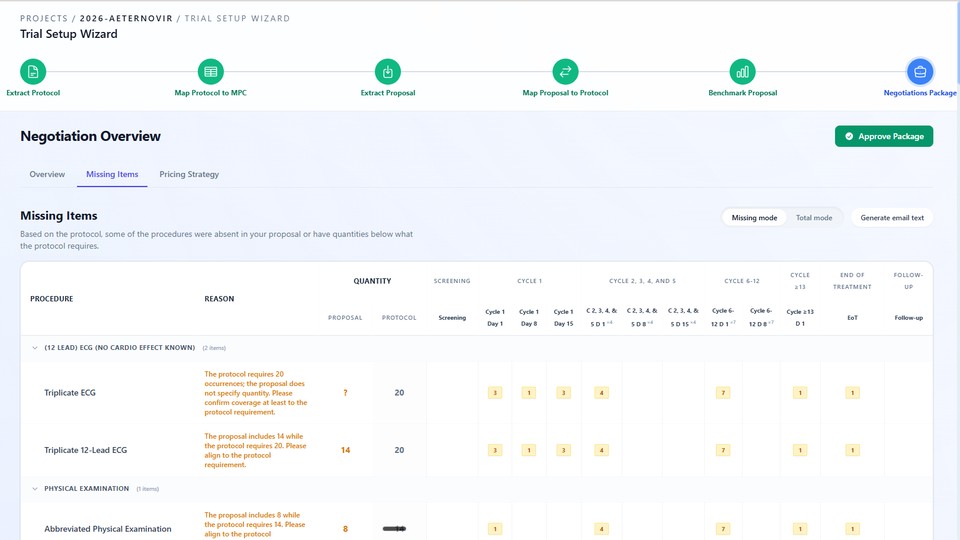Click proposal quantity 8 for Abbreviated Physical Examination
The height and width of the screenshot is (540, 960).
click(345, 529)
